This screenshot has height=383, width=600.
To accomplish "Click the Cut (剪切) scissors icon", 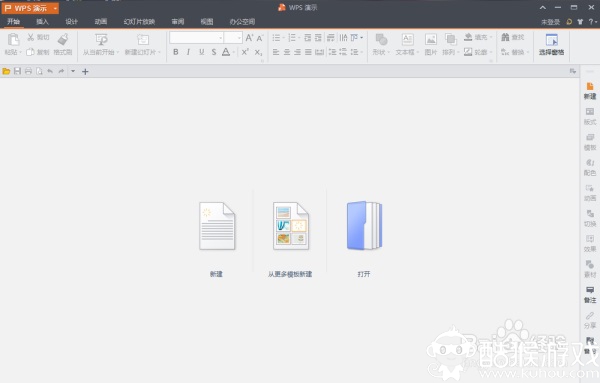I will click(31, 37).
